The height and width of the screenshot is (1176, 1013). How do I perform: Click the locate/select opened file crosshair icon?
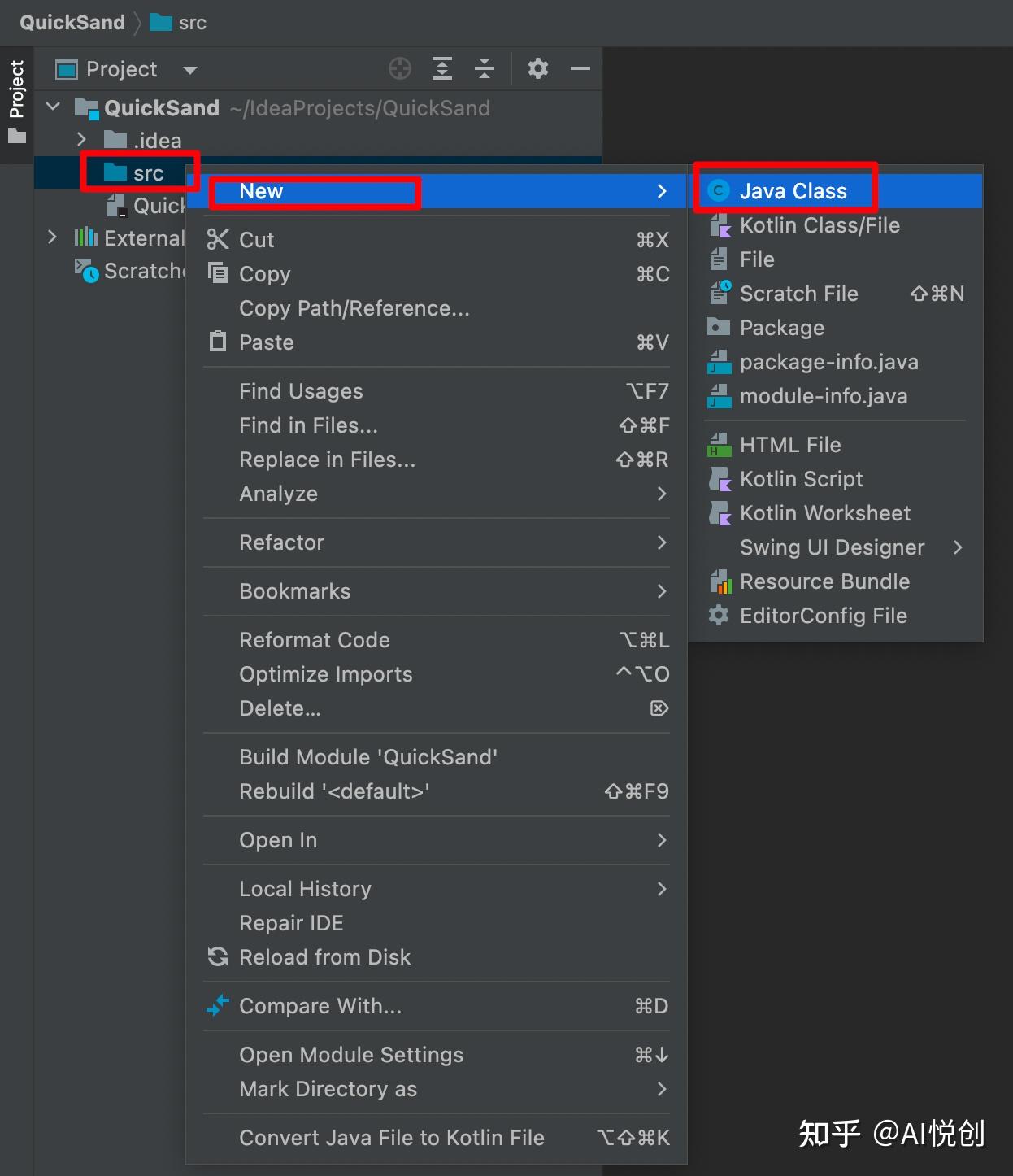[399, 69]
